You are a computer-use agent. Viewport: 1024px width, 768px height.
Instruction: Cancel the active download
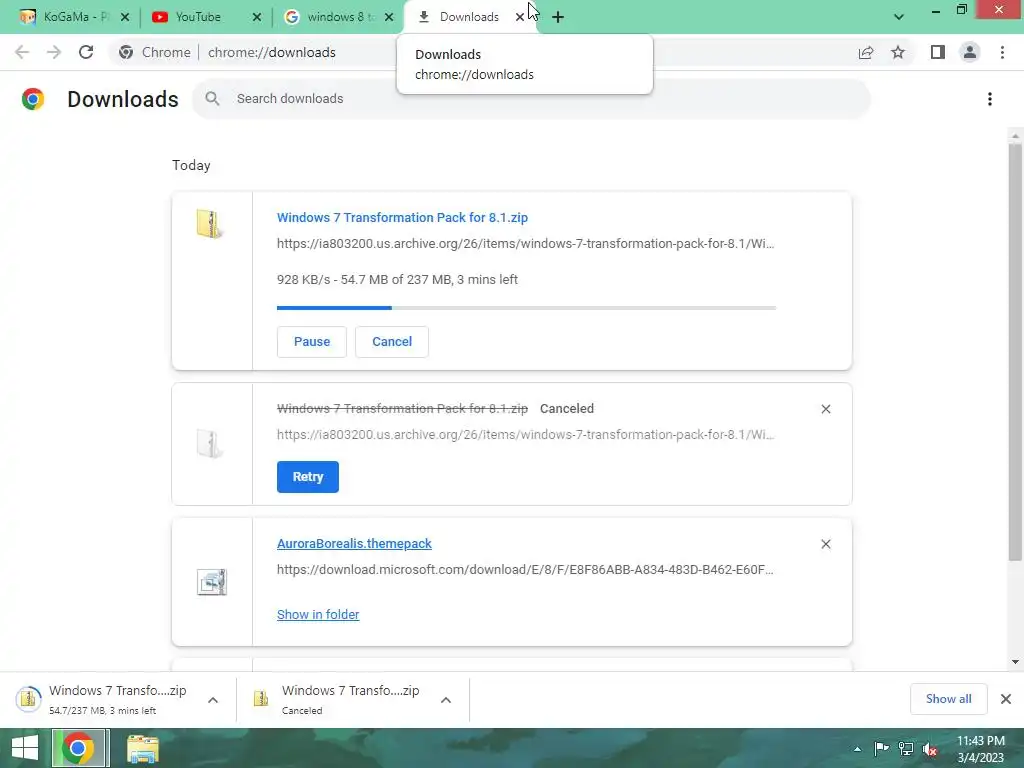pos(392,342)
